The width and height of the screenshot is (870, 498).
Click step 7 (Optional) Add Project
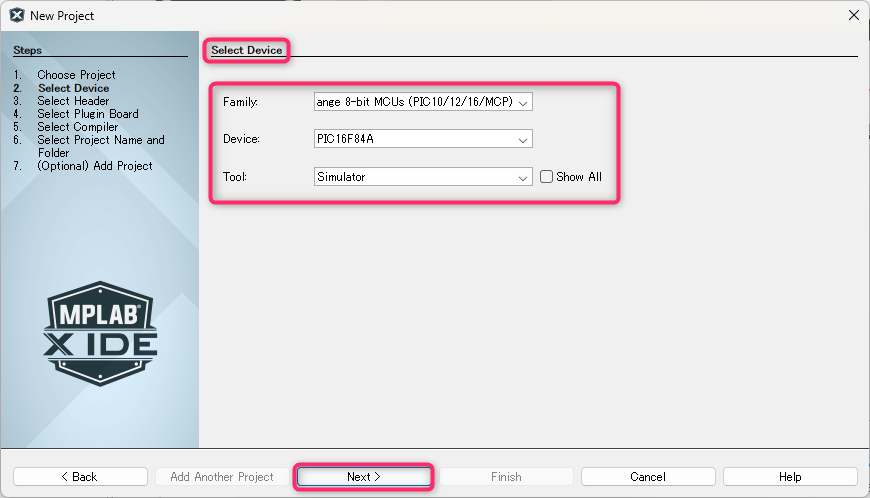tap(94, 166)
